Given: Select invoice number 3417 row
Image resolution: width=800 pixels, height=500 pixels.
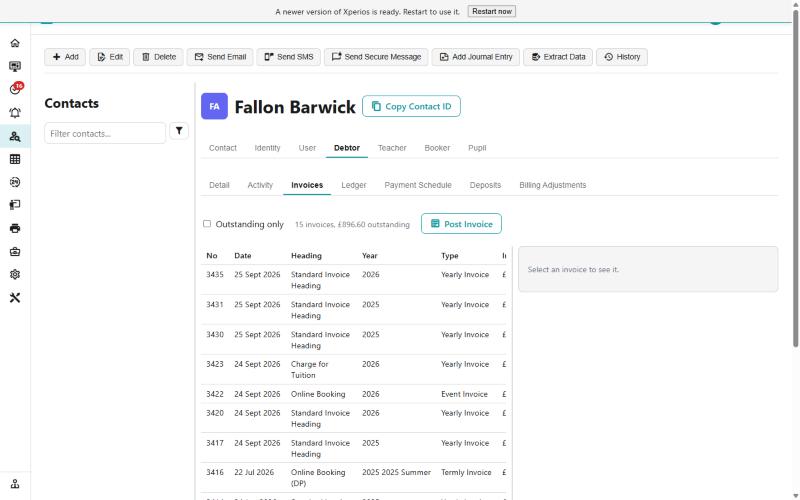Looking at the screenshot, I should pos(354,448).
